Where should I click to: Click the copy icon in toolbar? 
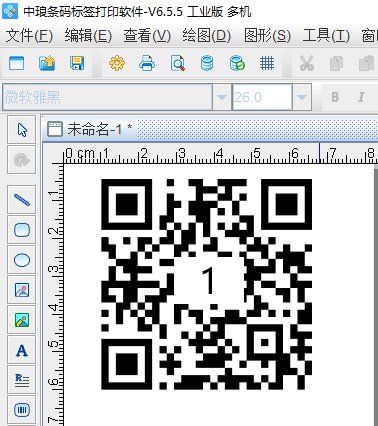tap(336, 64)
